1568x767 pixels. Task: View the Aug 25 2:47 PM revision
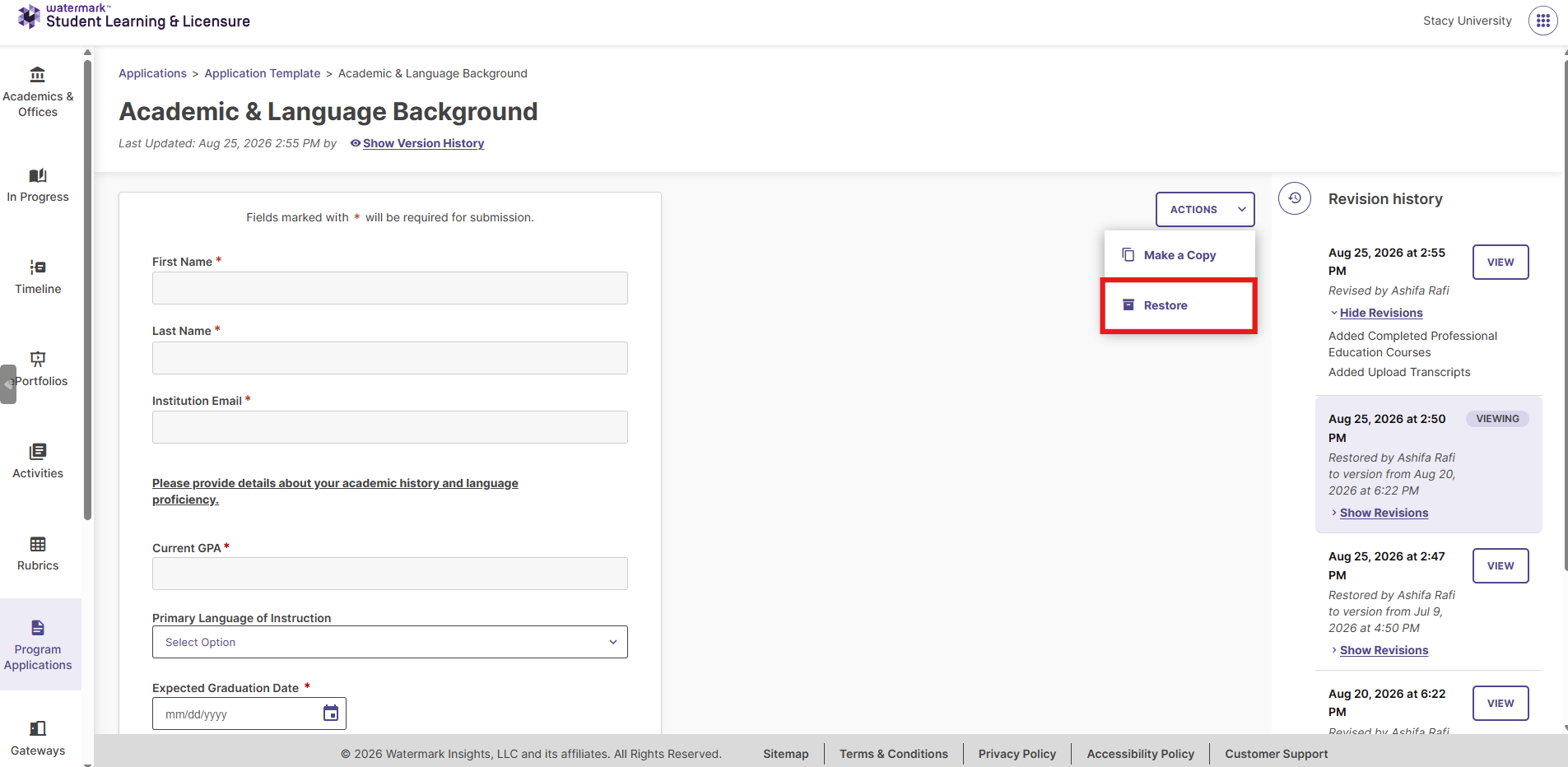(1501, 566)
